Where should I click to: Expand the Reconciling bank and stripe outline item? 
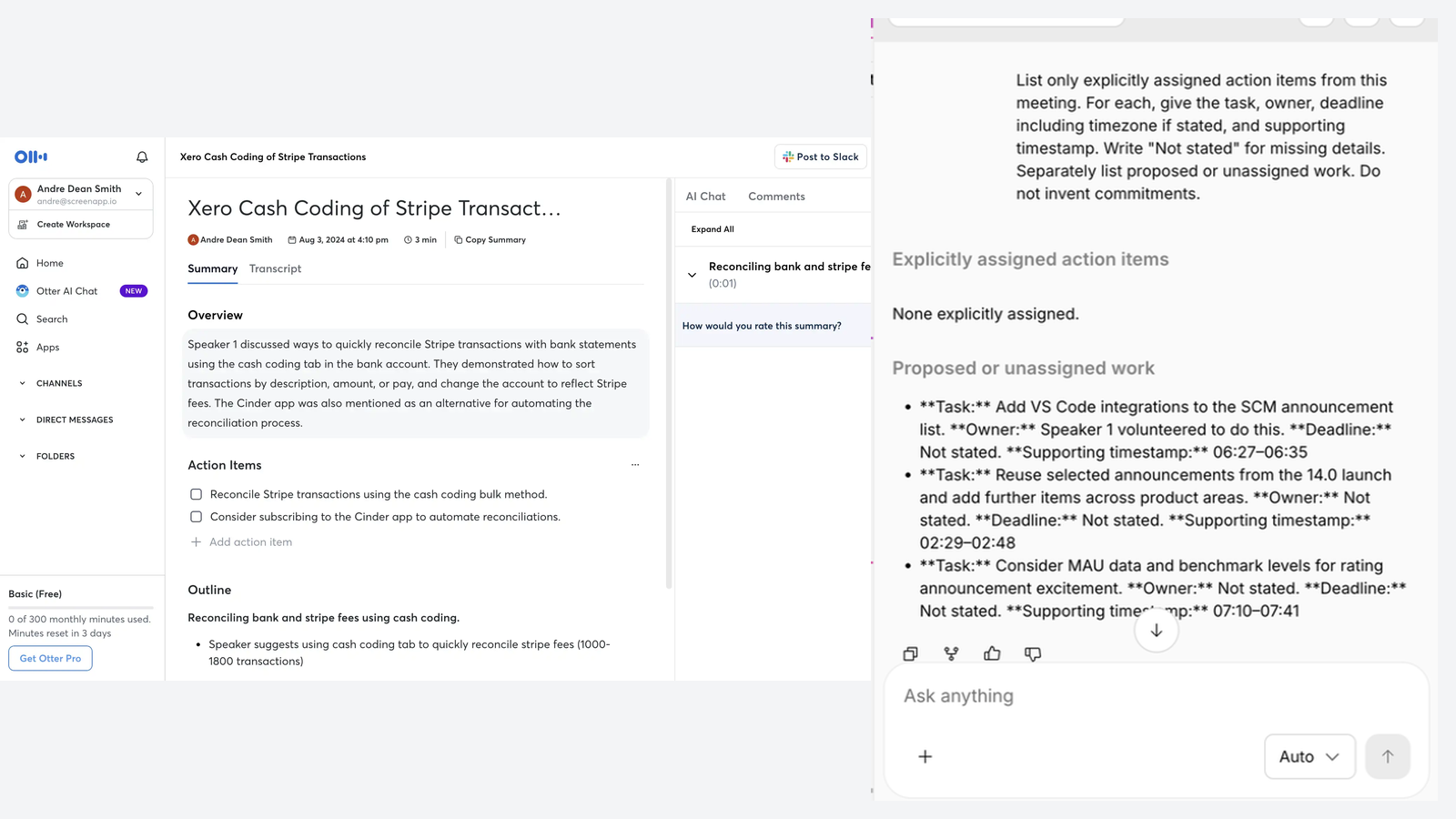coord(692,275)
